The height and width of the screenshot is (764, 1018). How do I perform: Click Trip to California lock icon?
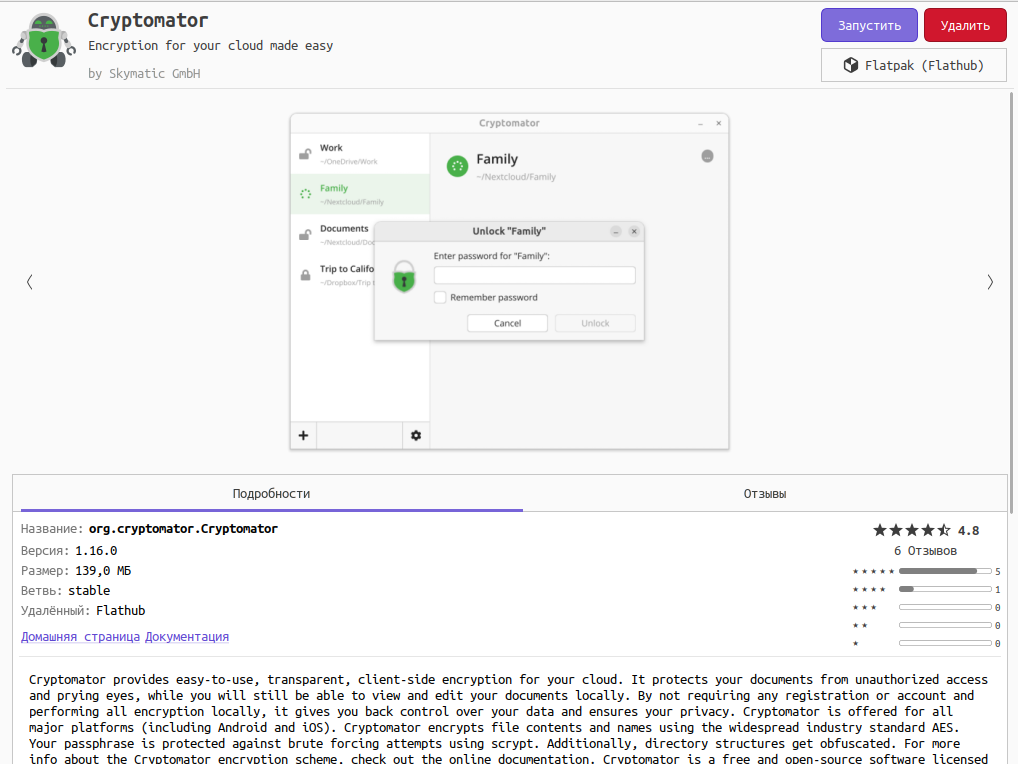coord(305,275)
